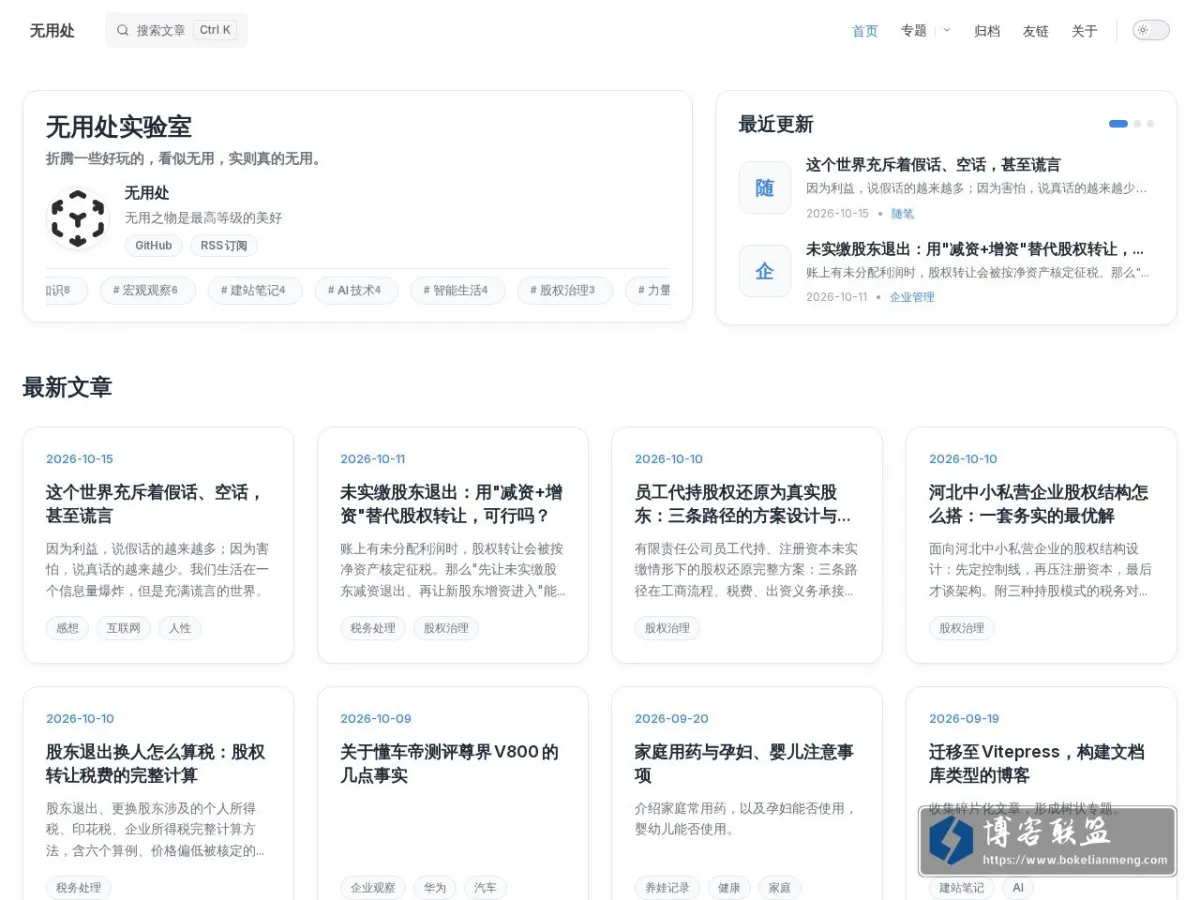Select the # 股权治理 tag chip

point(565,290)
